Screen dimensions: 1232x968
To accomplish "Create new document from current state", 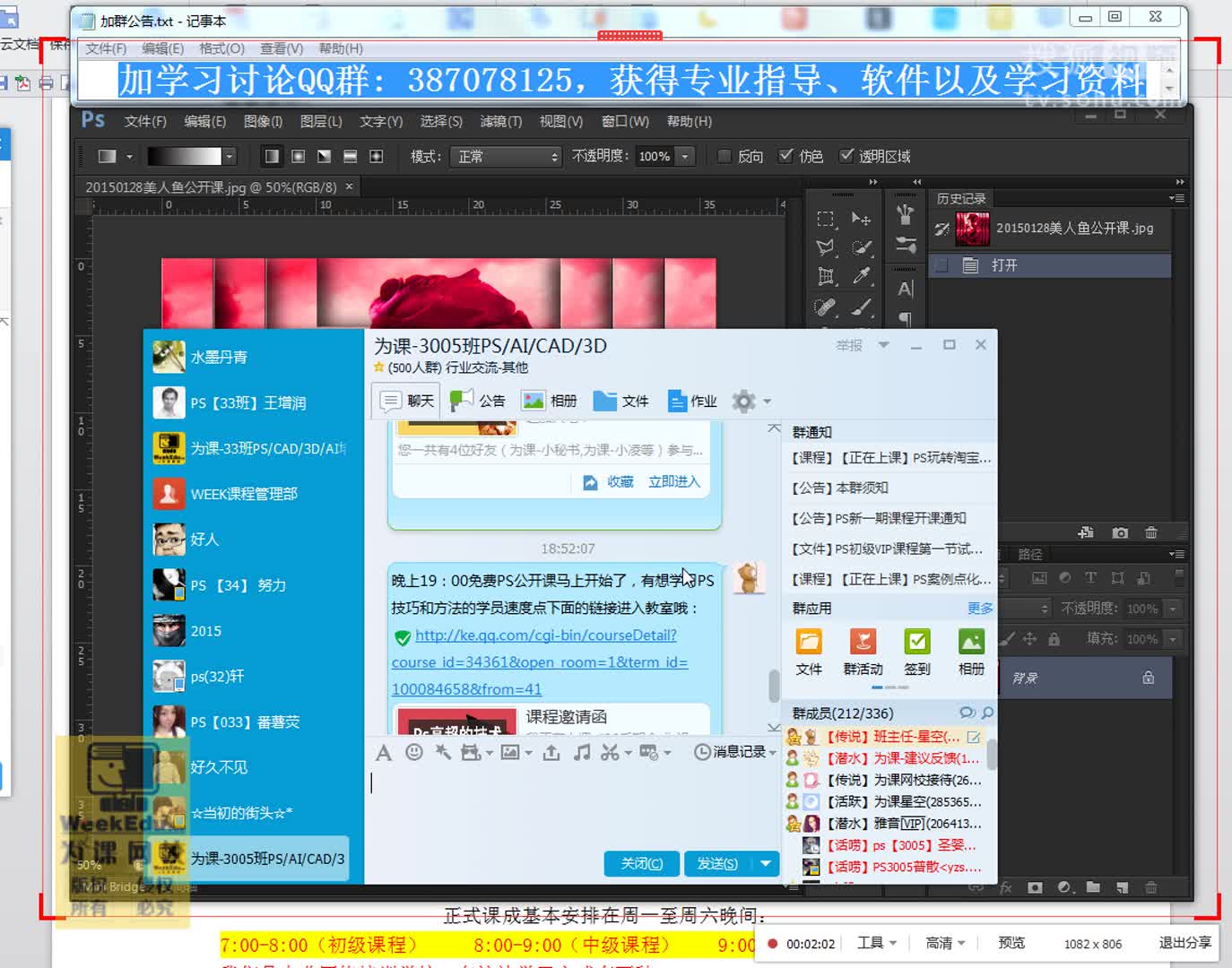I will pos(1086,532).
